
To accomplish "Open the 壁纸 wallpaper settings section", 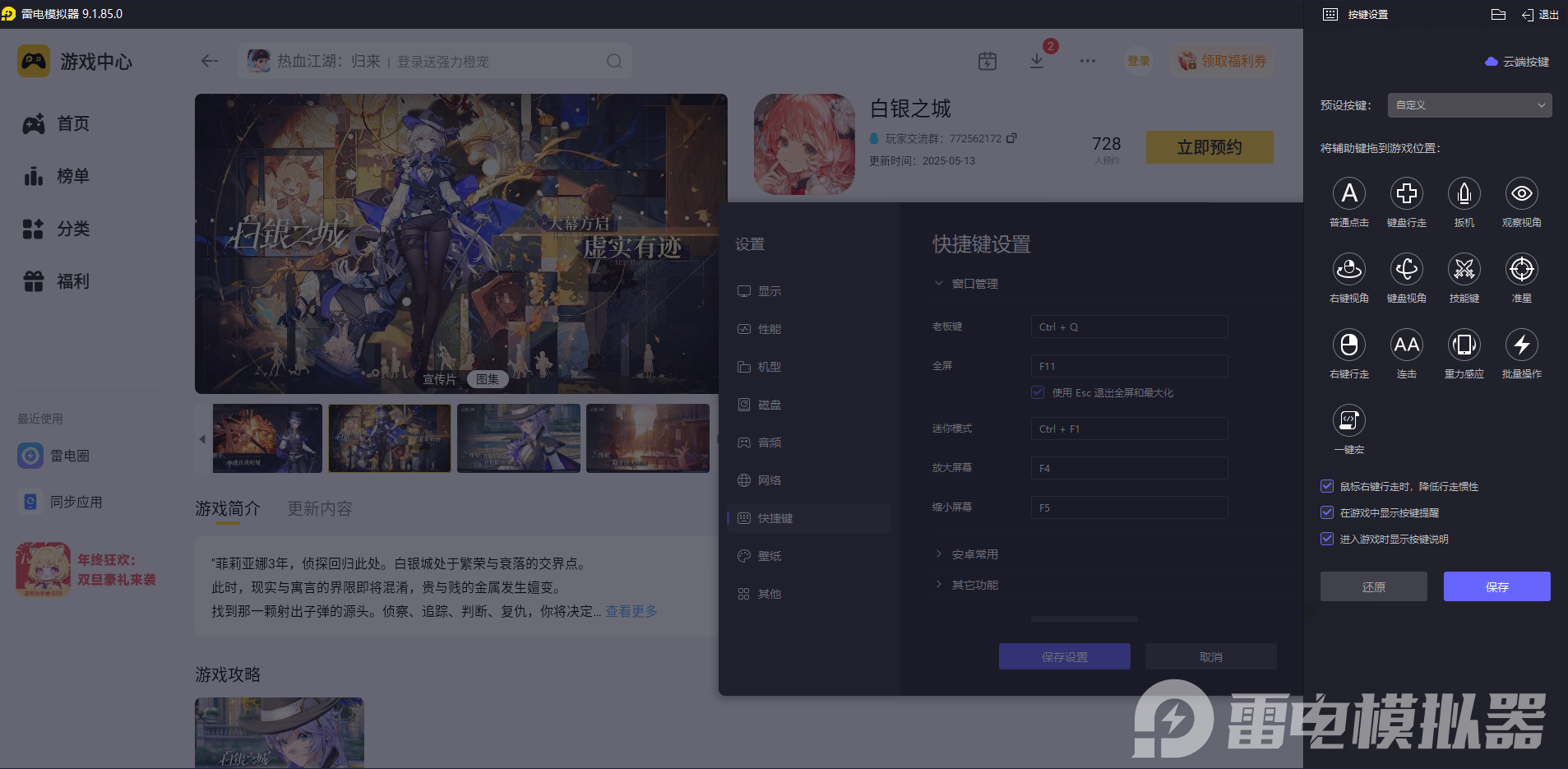I will click(809, 556).
